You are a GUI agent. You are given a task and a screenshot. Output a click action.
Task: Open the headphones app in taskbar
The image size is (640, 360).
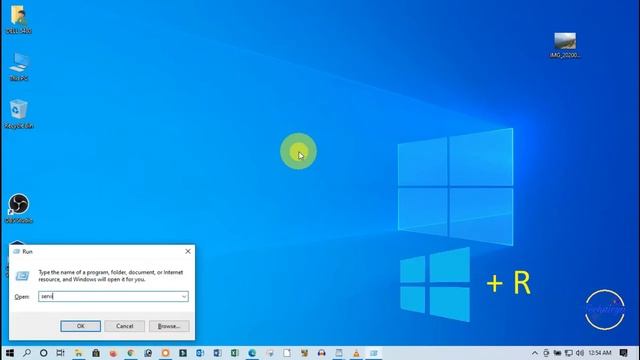tap(322, 353)
